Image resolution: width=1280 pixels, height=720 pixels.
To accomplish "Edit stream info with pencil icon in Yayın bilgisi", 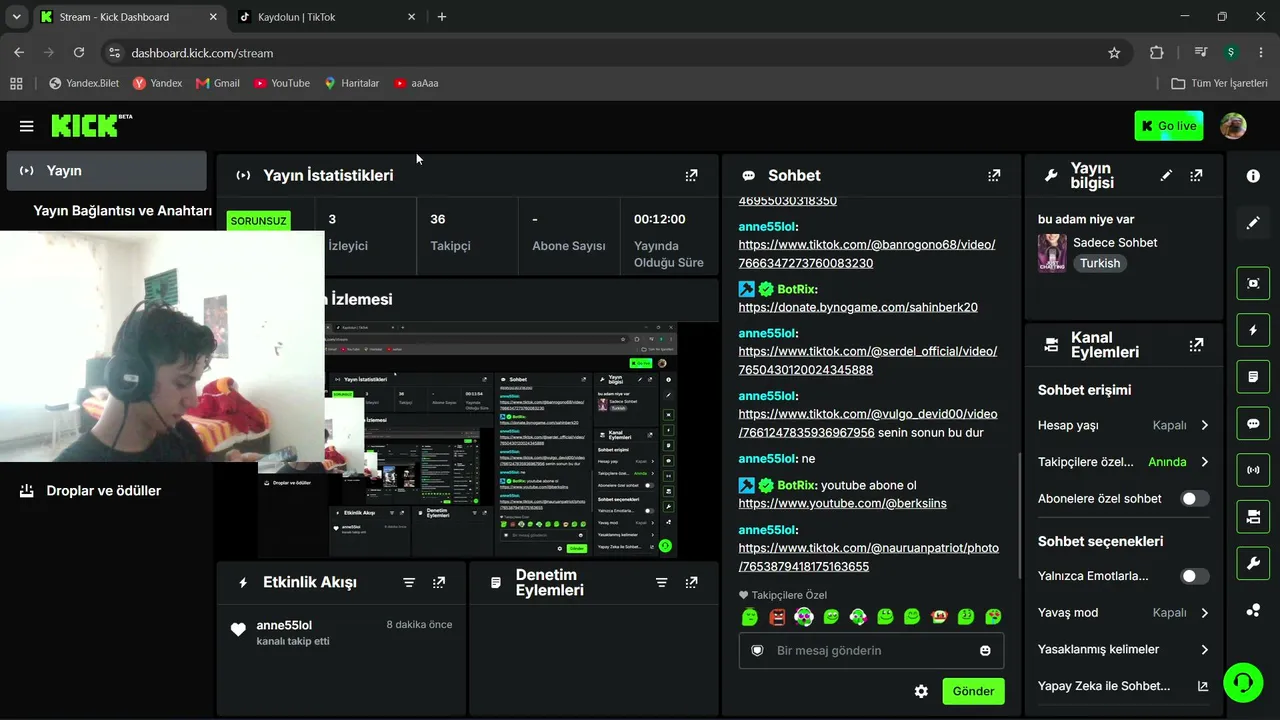I will tap(1166, 175).
